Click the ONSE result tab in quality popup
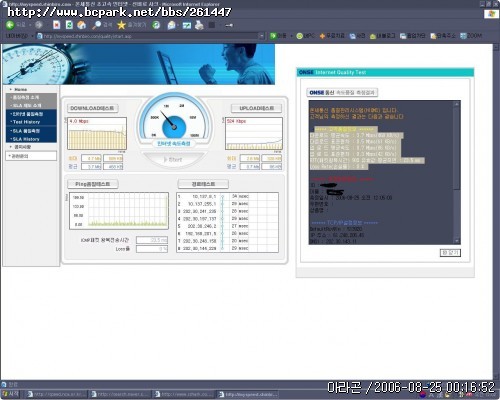 pyautogui.click(x=342, y=92)
